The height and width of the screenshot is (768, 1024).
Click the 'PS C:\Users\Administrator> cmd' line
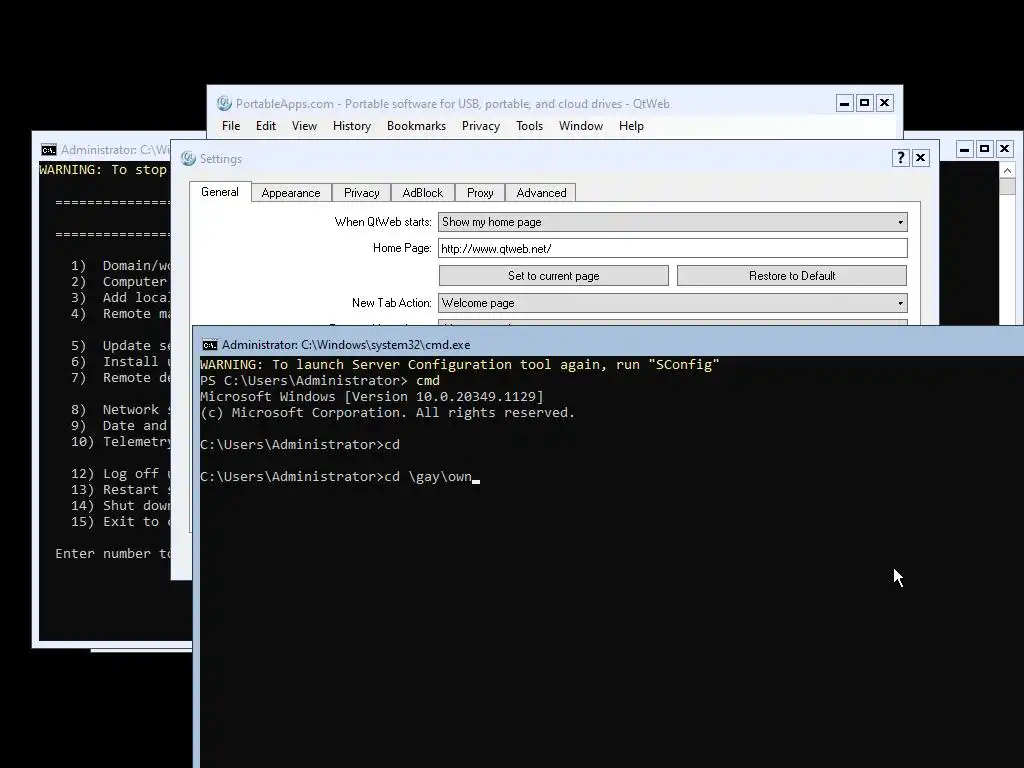320,381
